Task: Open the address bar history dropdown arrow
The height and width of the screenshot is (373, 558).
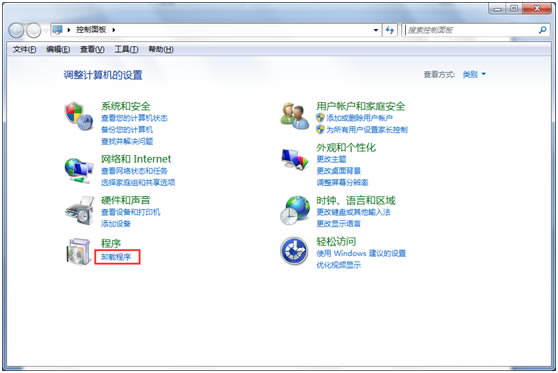Action: click(x=376, y=30)
